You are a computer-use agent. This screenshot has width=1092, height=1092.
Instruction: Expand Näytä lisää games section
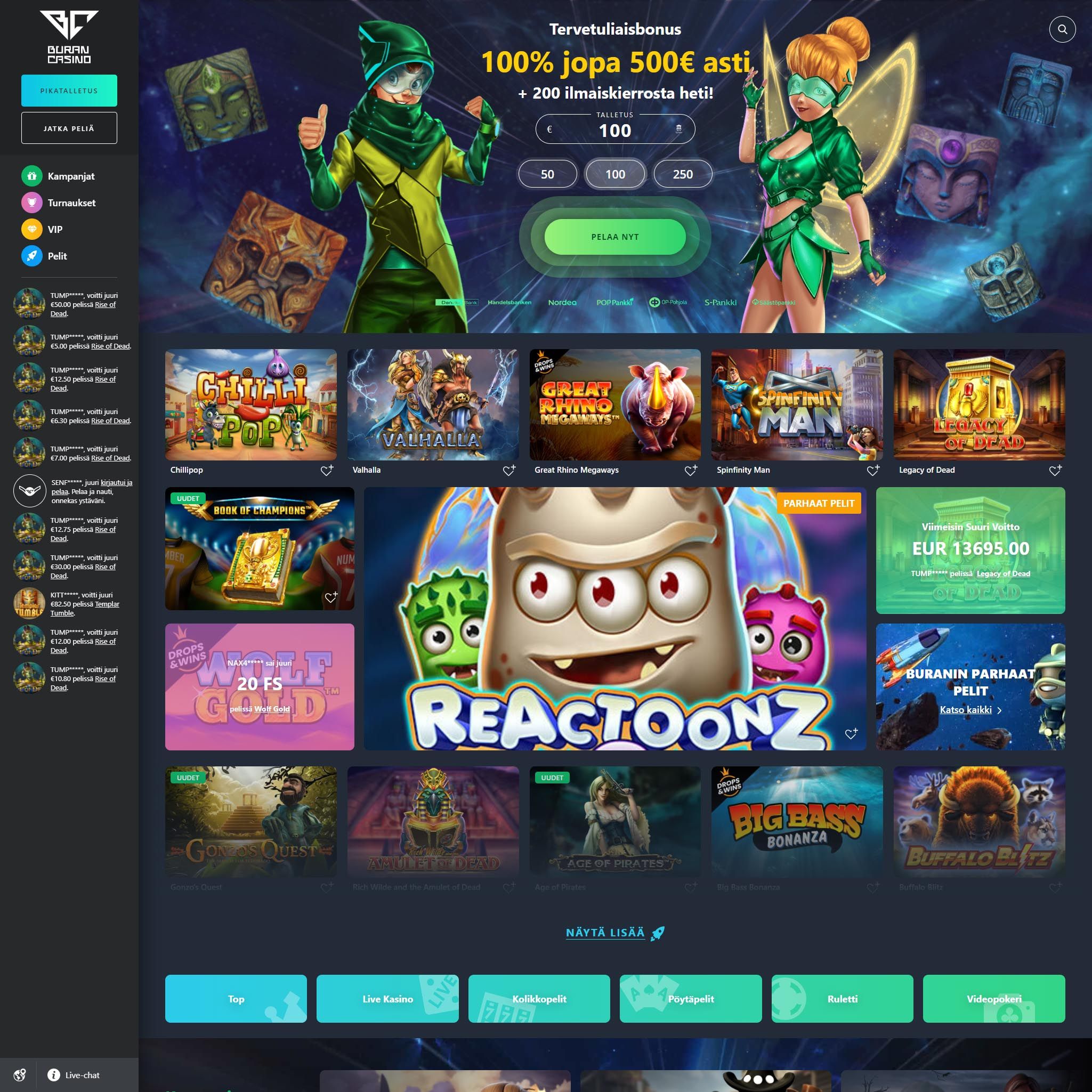click(614, 928)
